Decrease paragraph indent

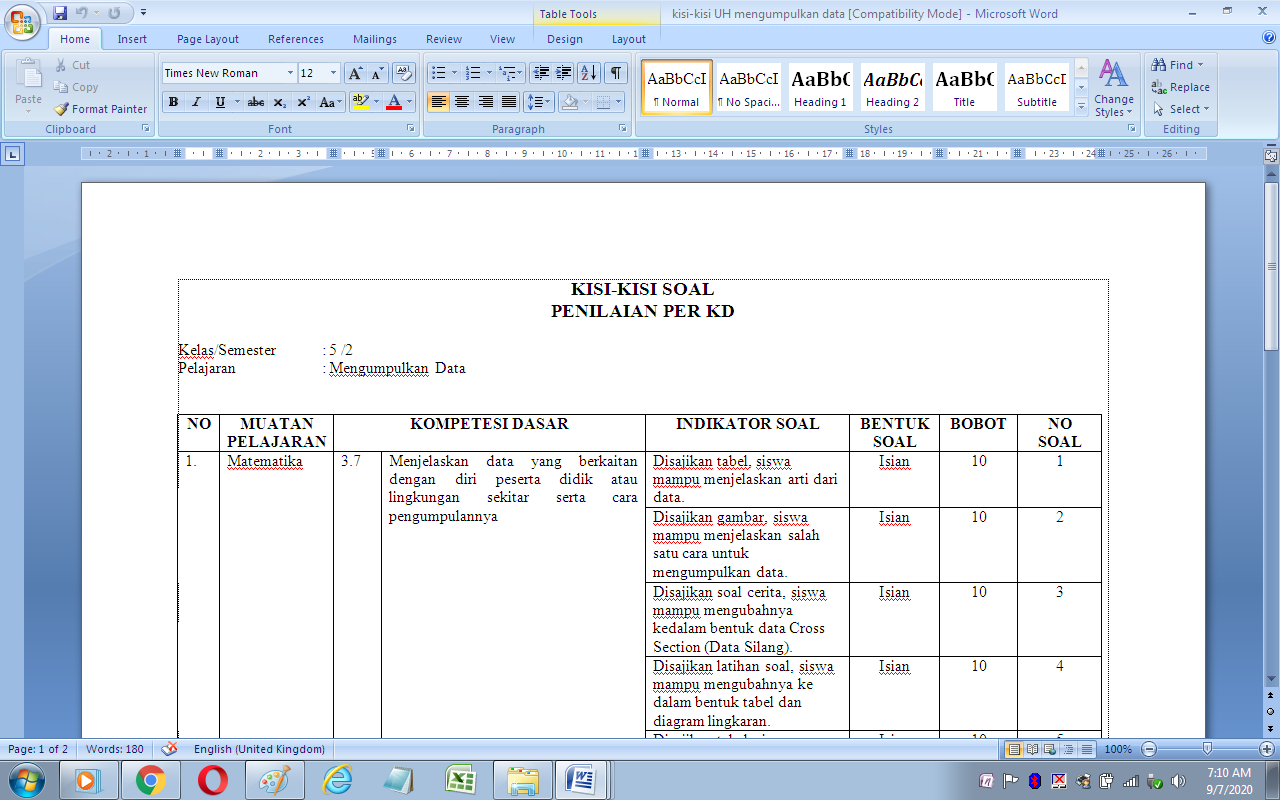click(541, 73)
